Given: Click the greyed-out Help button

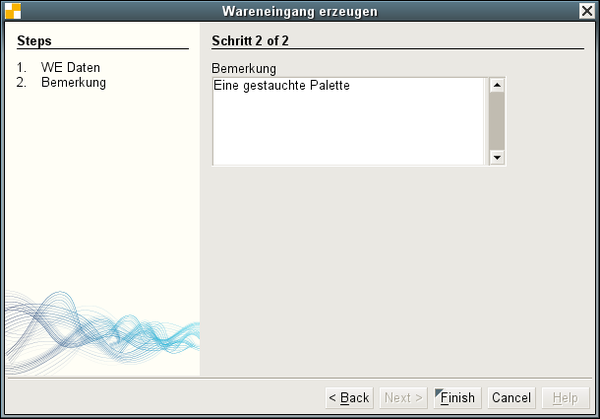Looking at the screenshot, I should pyautogui.click(x=565, y=398).
